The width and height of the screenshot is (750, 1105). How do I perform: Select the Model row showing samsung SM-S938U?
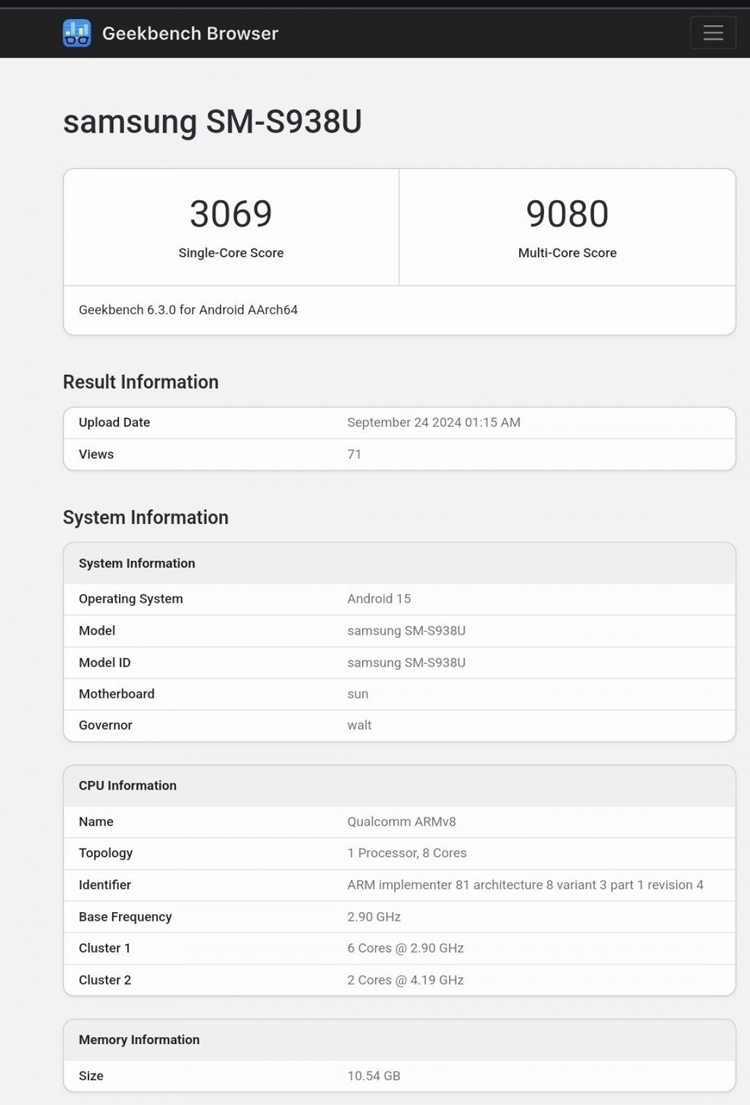tap(400, 630)
